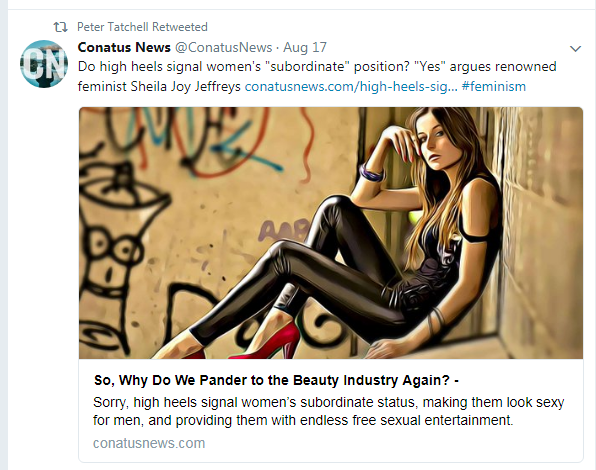The image size is (596, 470).
Task: Open the @ConatusNews handle
Action: [224, 47]
